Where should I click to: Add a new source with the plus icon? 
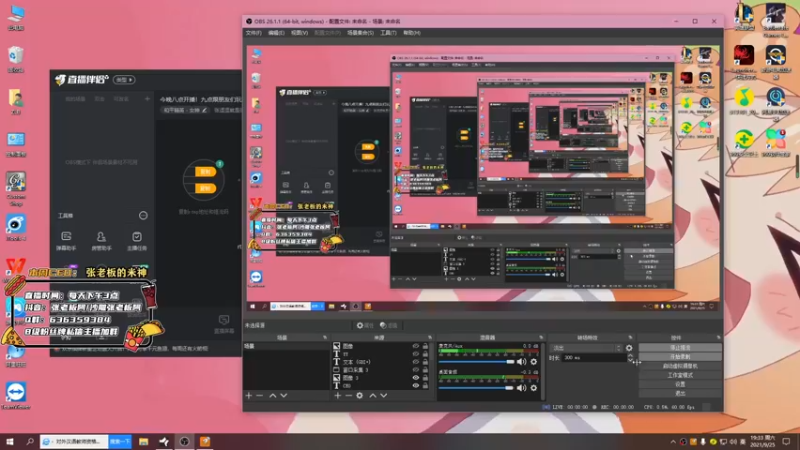337,395
